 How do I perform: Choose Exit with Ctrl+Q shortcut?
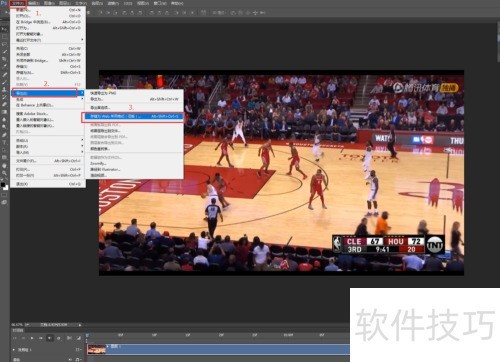[x=48, y=184]
